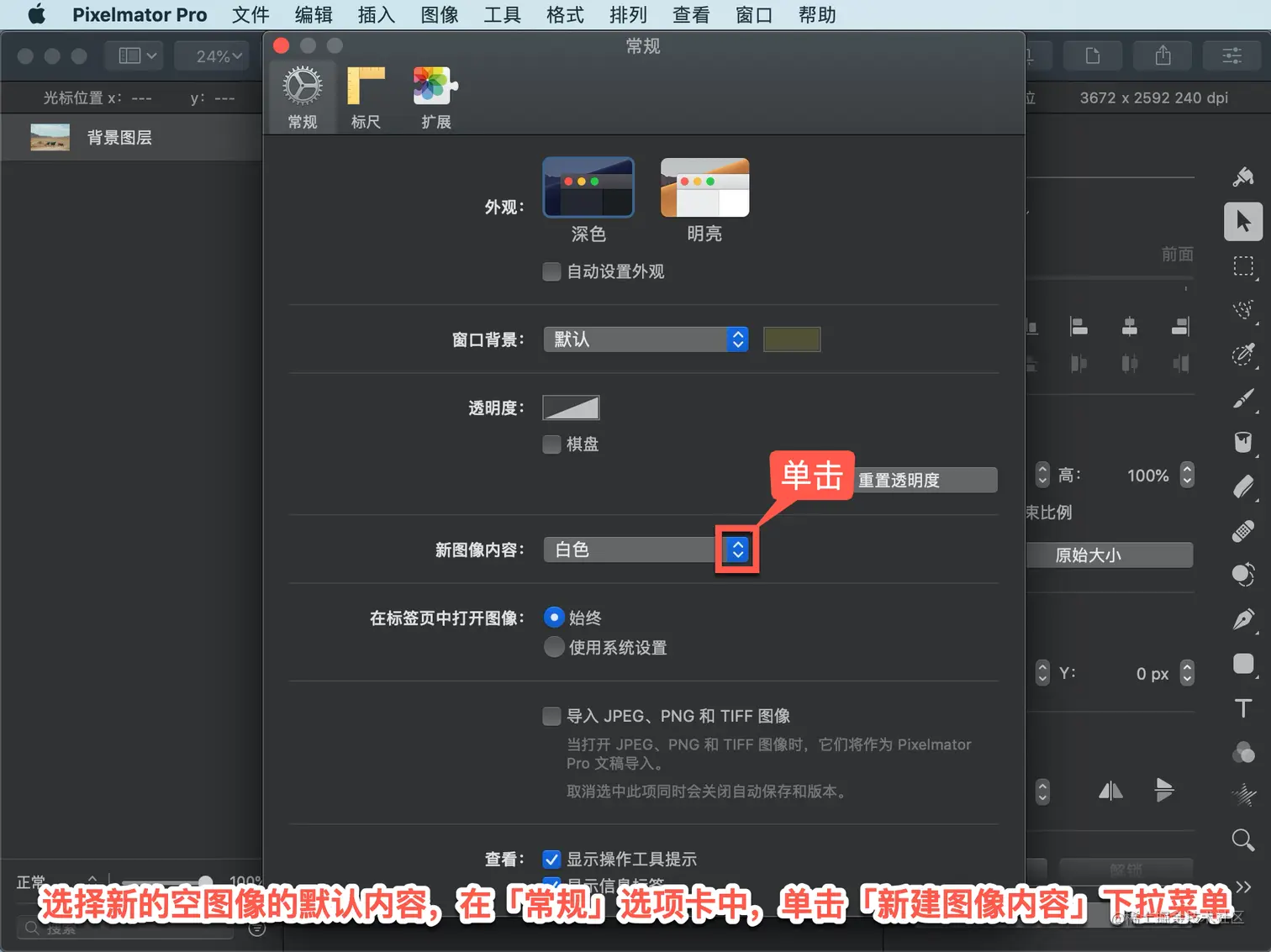Click the align left edges icon

[1079, 326]
